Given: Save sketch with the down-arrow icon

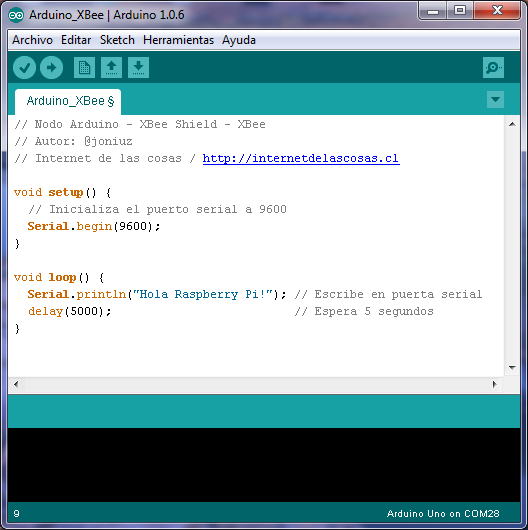Looking at the screenshot, I should click(138, 68).
